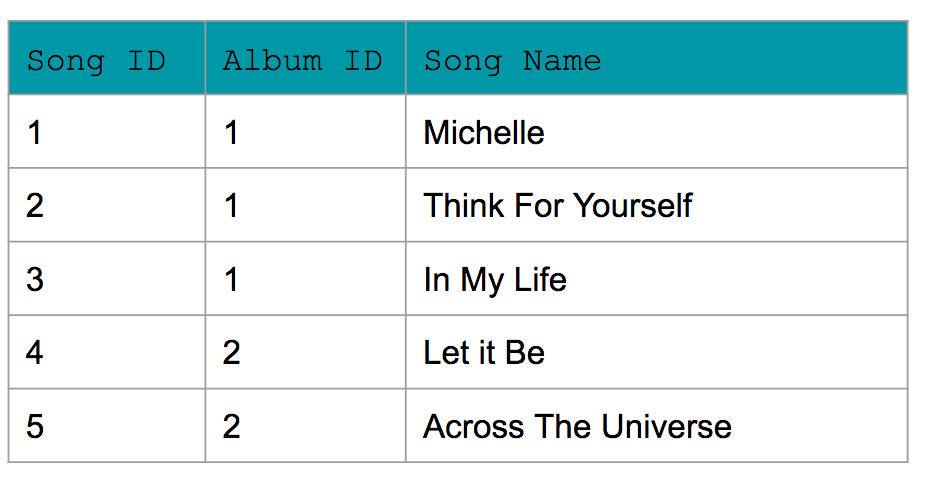Click the Song Name column header
This screenshot has width=938, height=488.
coord(512,61)
